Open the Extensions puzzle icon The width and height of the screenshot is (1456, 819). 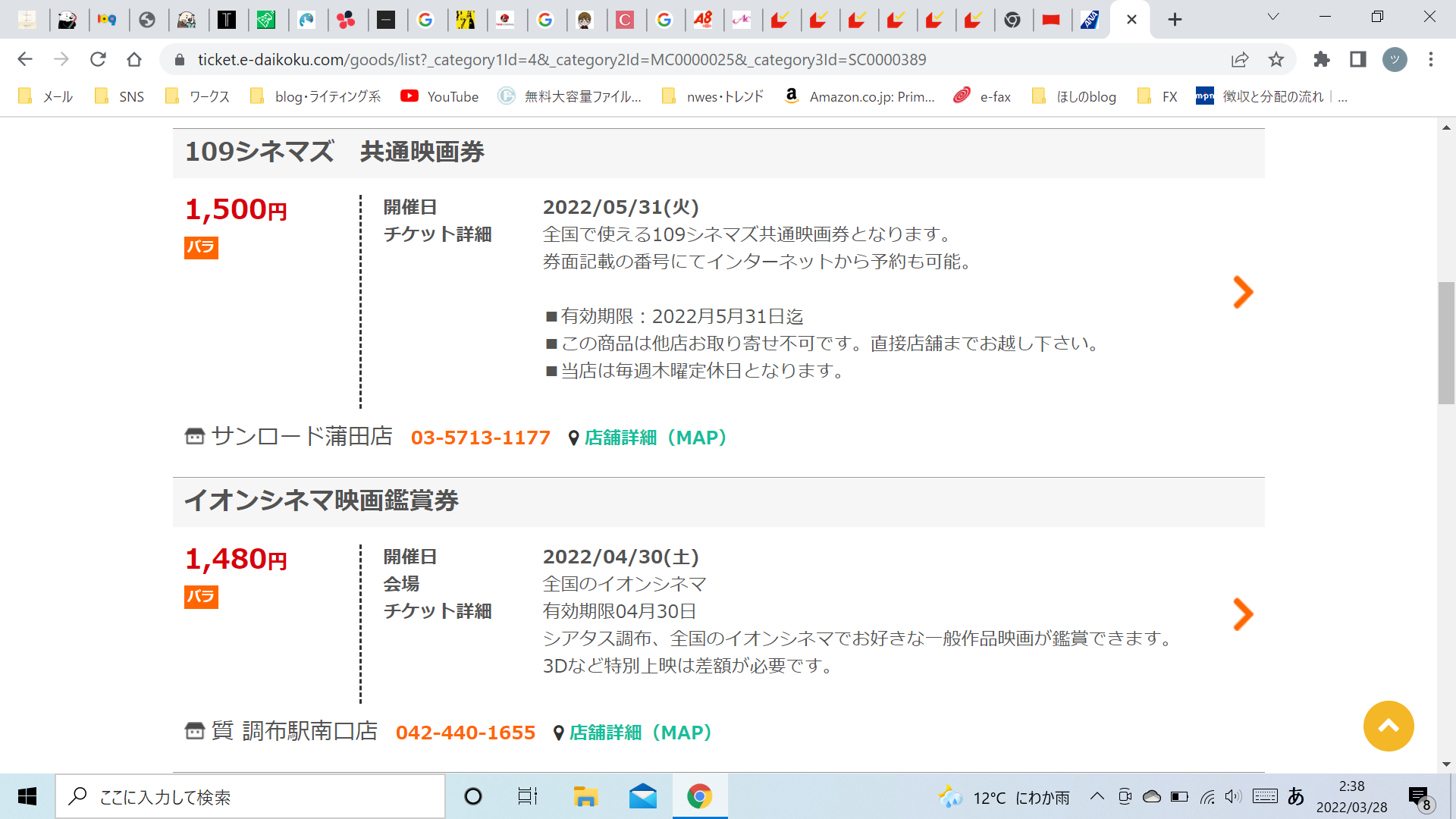(1322, 59)
